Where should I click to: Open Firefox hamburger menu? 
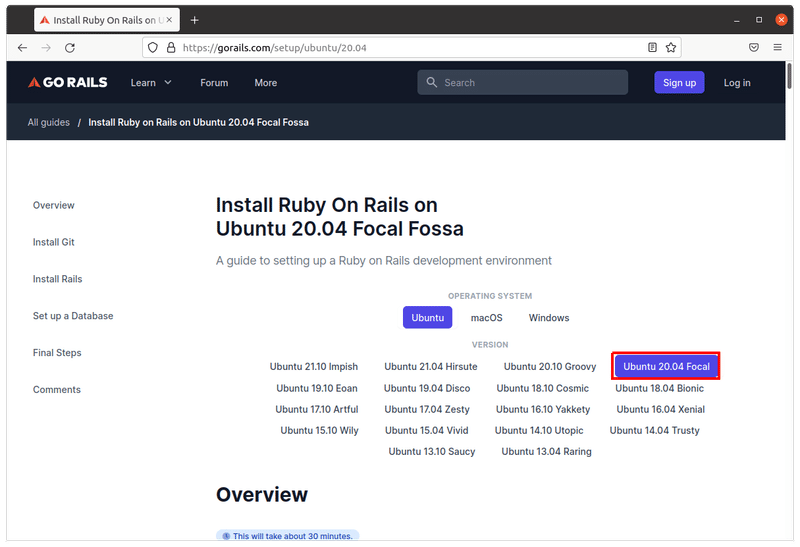[778, 47]
